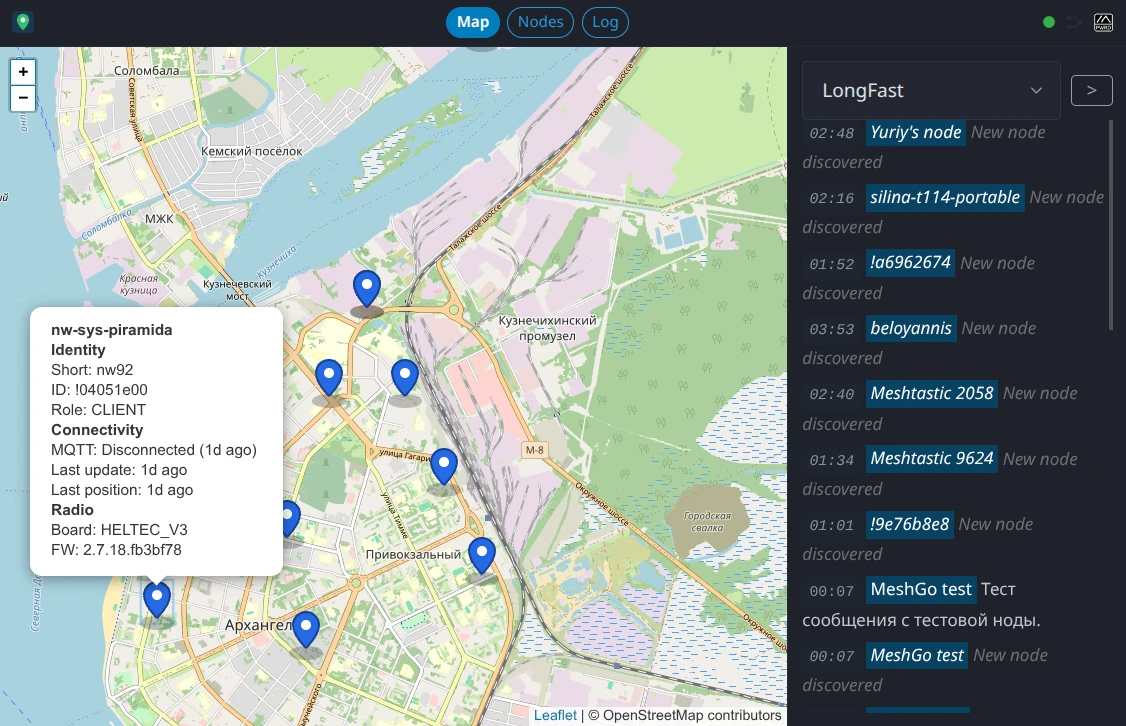
Task: Open the !9e76b8e8 node entry
Action: pos(909,524)
